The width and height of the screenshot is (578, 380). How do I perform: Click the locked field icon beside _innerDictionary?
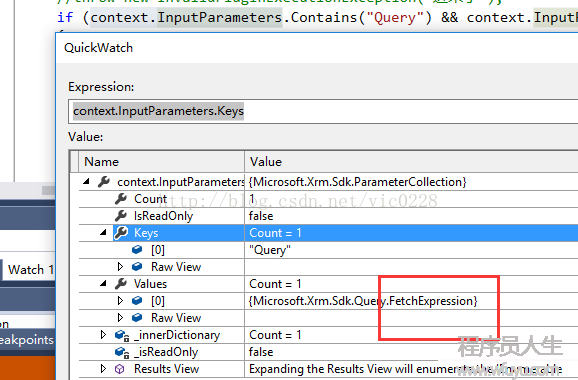(x=122, y=335)
